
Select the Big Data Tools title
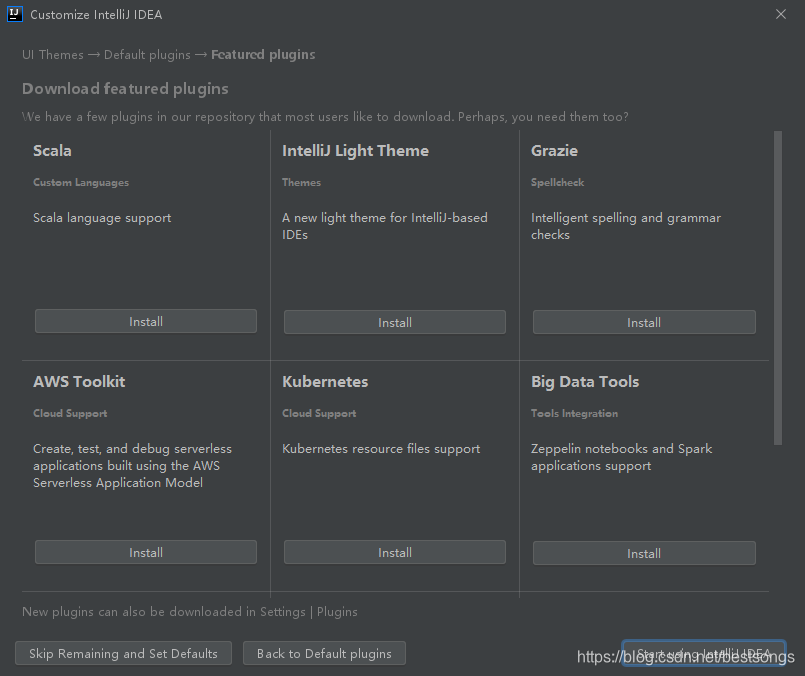coord(585,381)
